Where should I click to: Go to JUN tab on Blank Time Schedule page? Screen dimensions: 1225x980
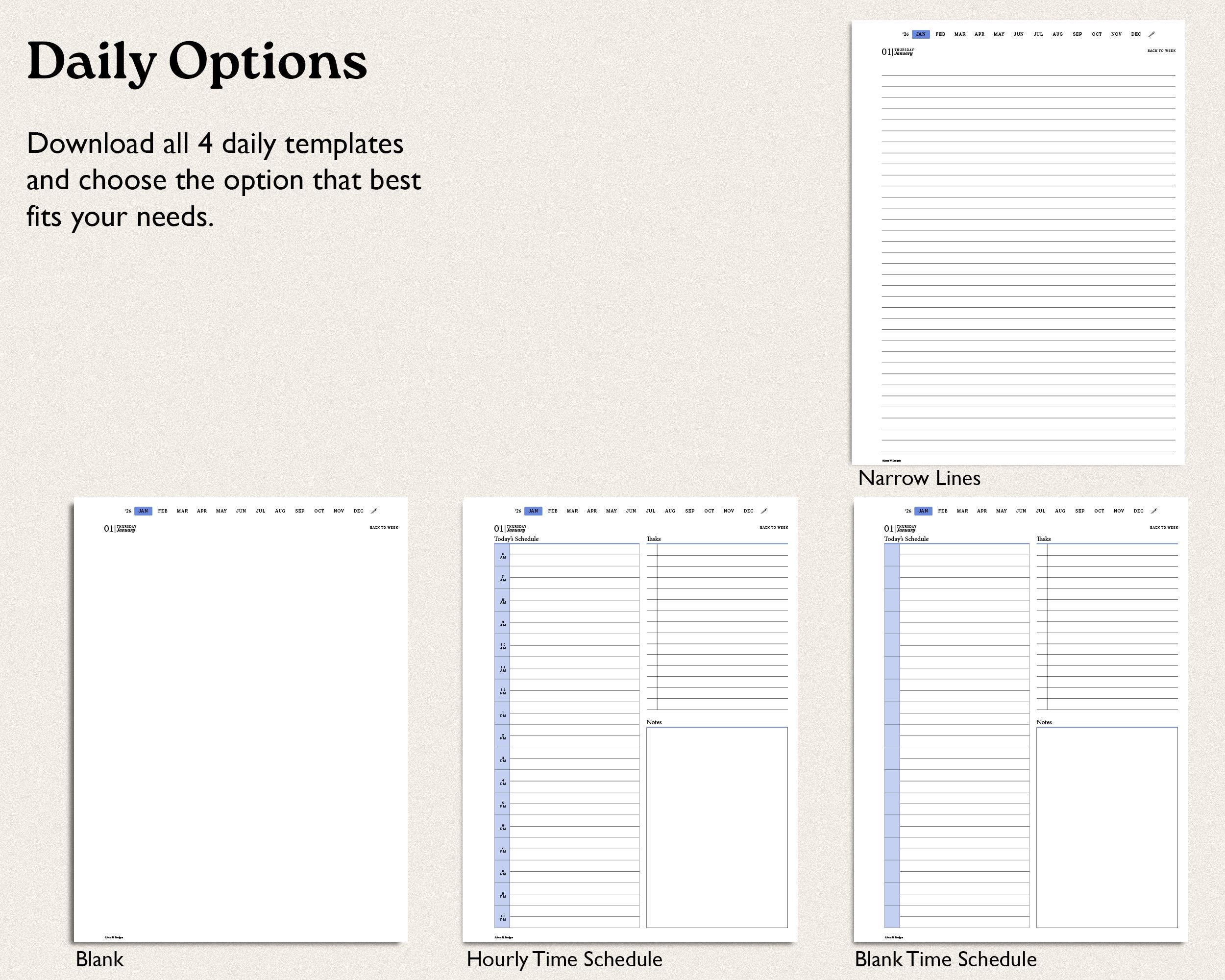pos(1021,511)
